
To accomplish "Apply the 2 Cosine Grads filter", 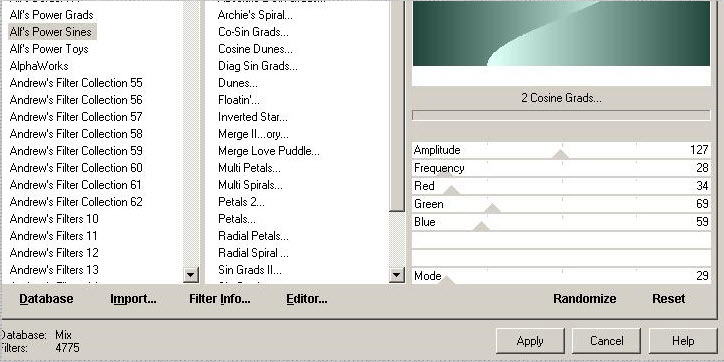I will (530, 341).
